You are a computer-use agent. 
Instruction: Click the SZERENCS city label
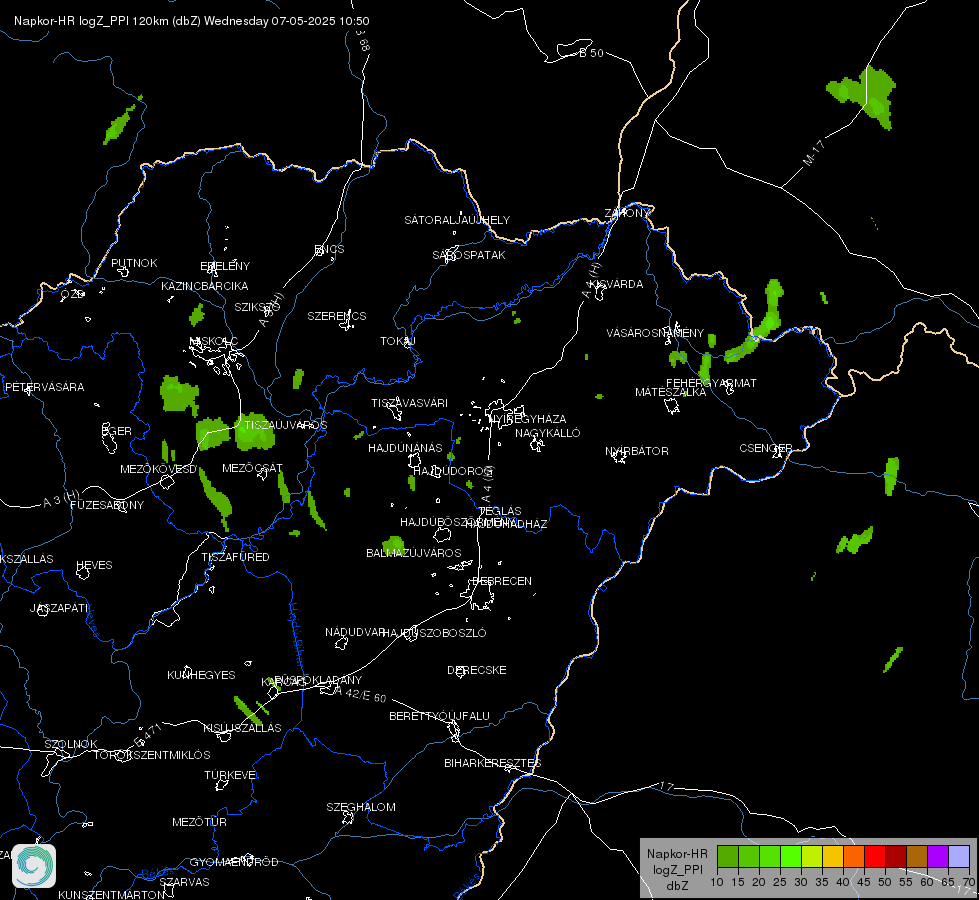click(x=337, y=316)
